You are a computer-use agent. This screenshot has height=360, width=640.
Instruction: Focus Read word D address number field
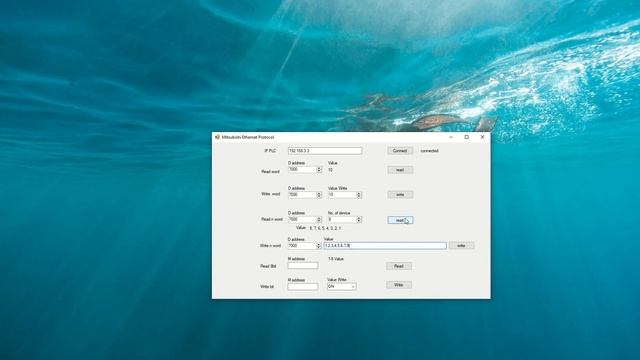point(302,170)
